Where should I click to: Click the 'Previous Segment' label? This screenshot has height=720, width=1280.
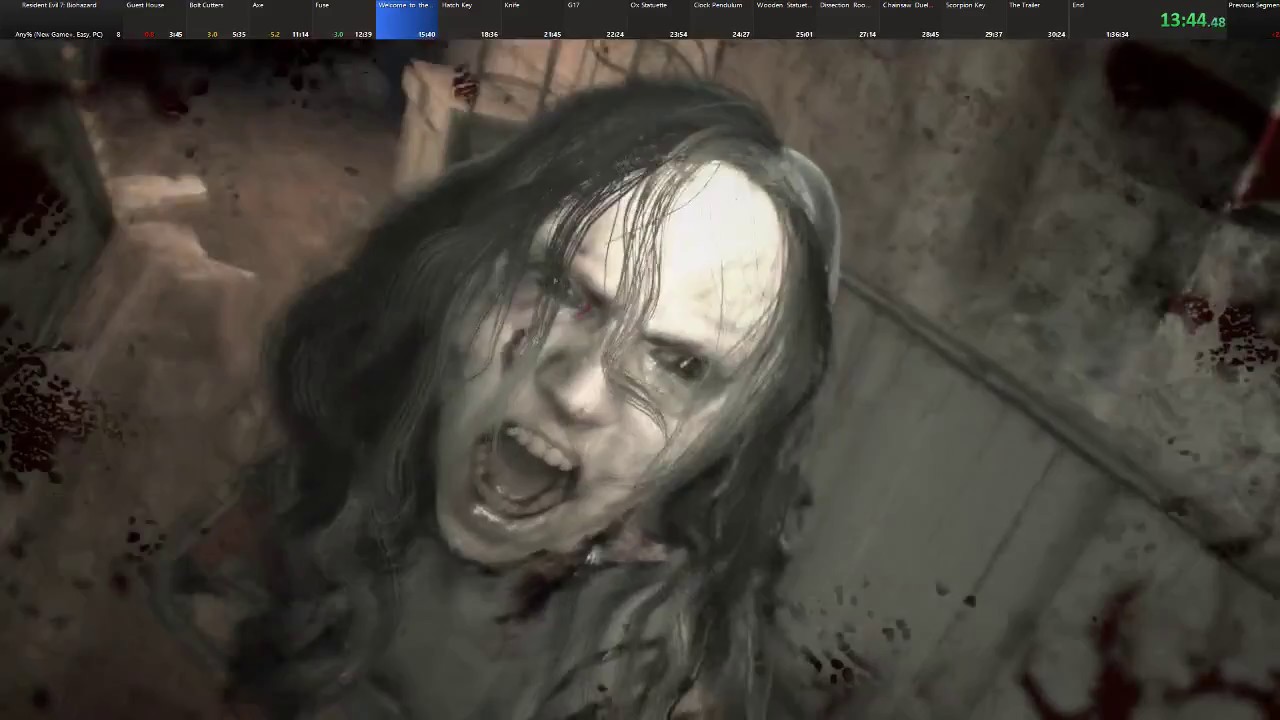1254,5
